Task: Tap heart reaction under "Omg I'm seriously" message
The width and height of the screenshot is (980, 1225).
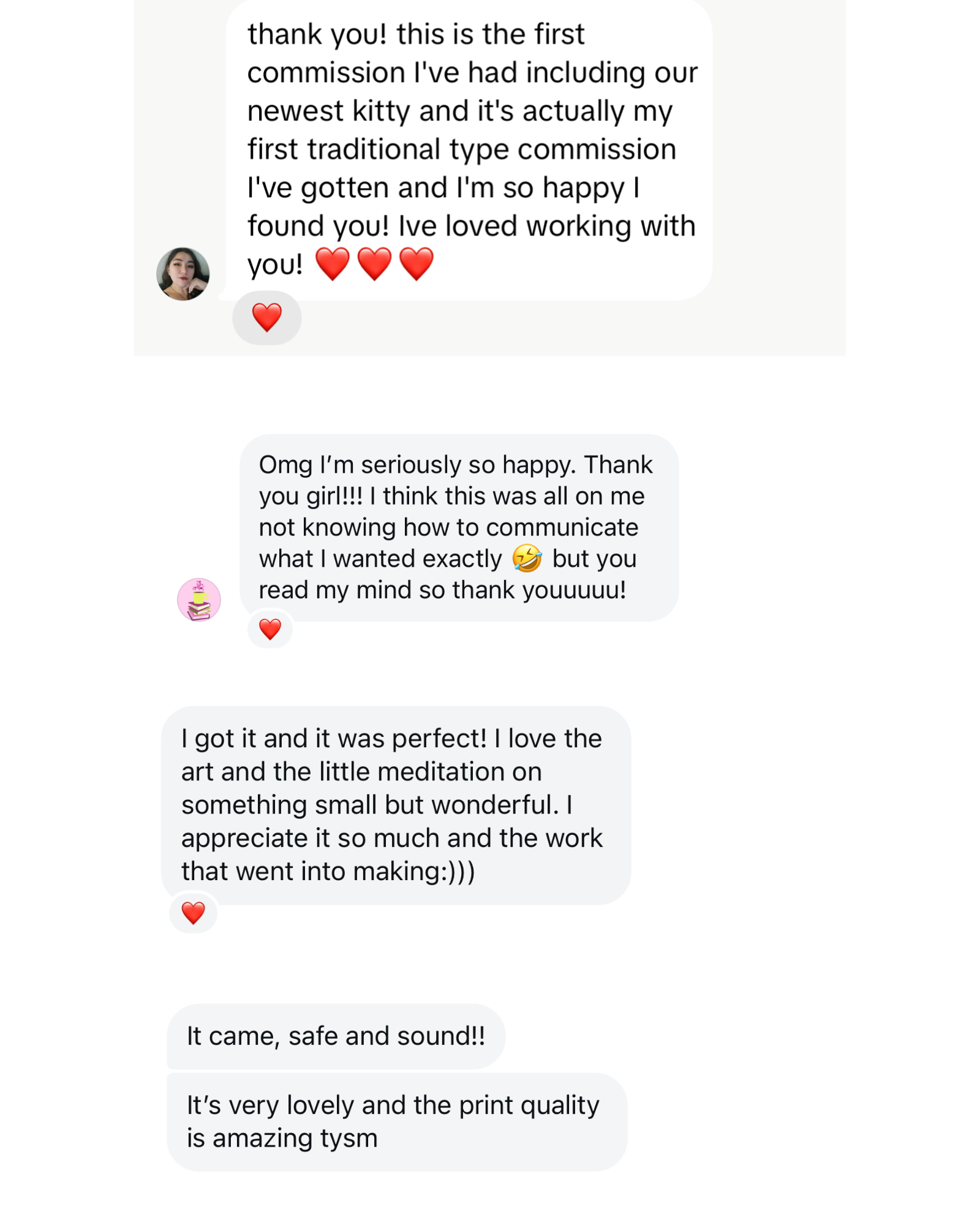Action: tap(270, 628)
